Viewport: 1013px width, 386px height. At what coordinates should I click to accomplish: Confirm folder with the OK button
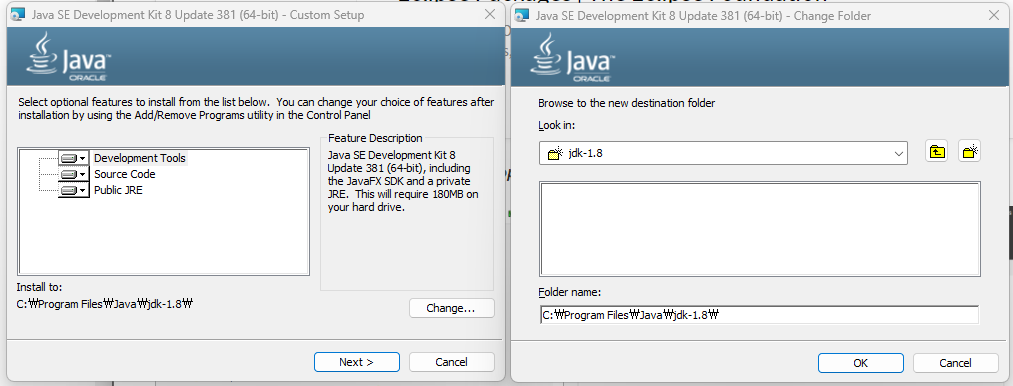pos(861,363)
